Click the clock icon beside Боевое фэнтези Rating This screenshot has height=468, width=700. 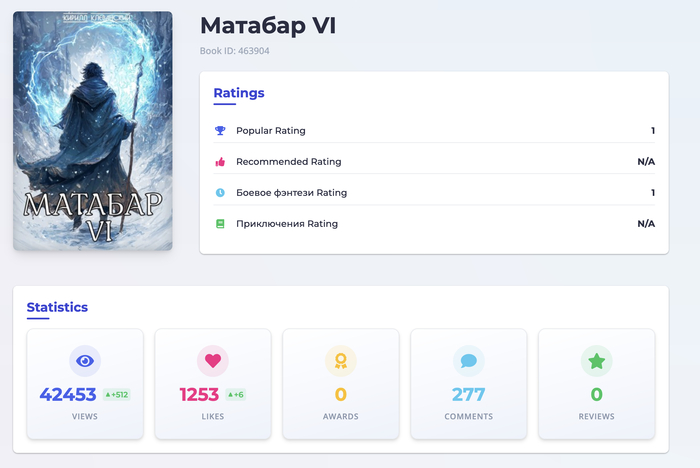(x=220, y=193)
